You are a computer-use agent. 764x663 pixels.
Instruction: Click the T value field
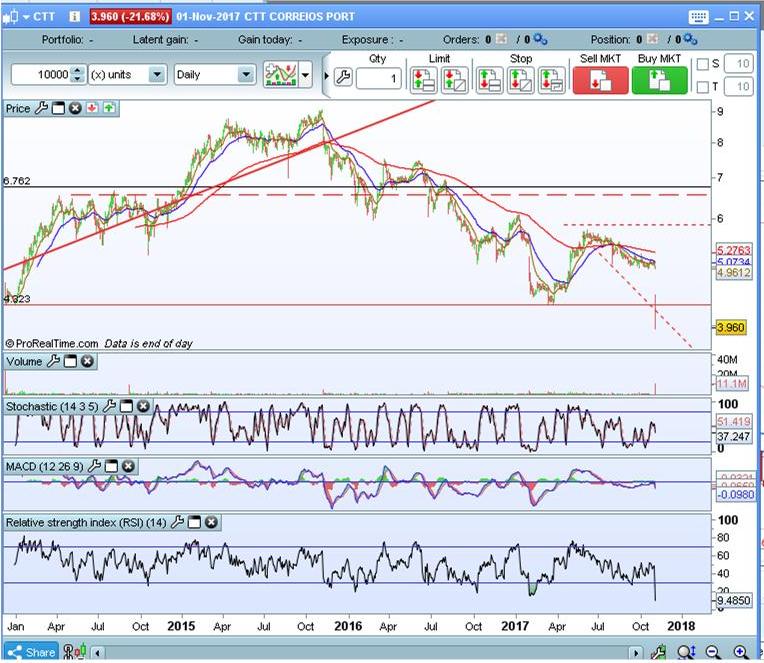739,87
